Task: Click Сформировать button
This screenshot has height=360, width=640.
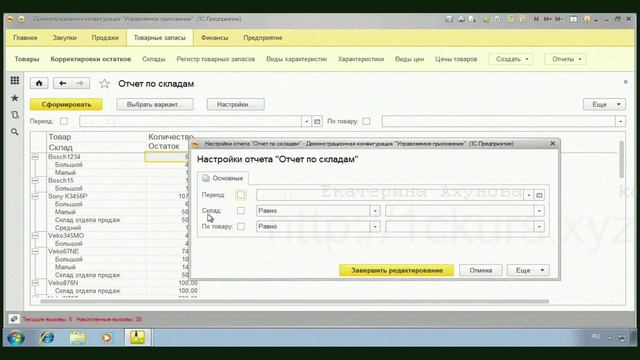Action: click(x=66, y=104)
